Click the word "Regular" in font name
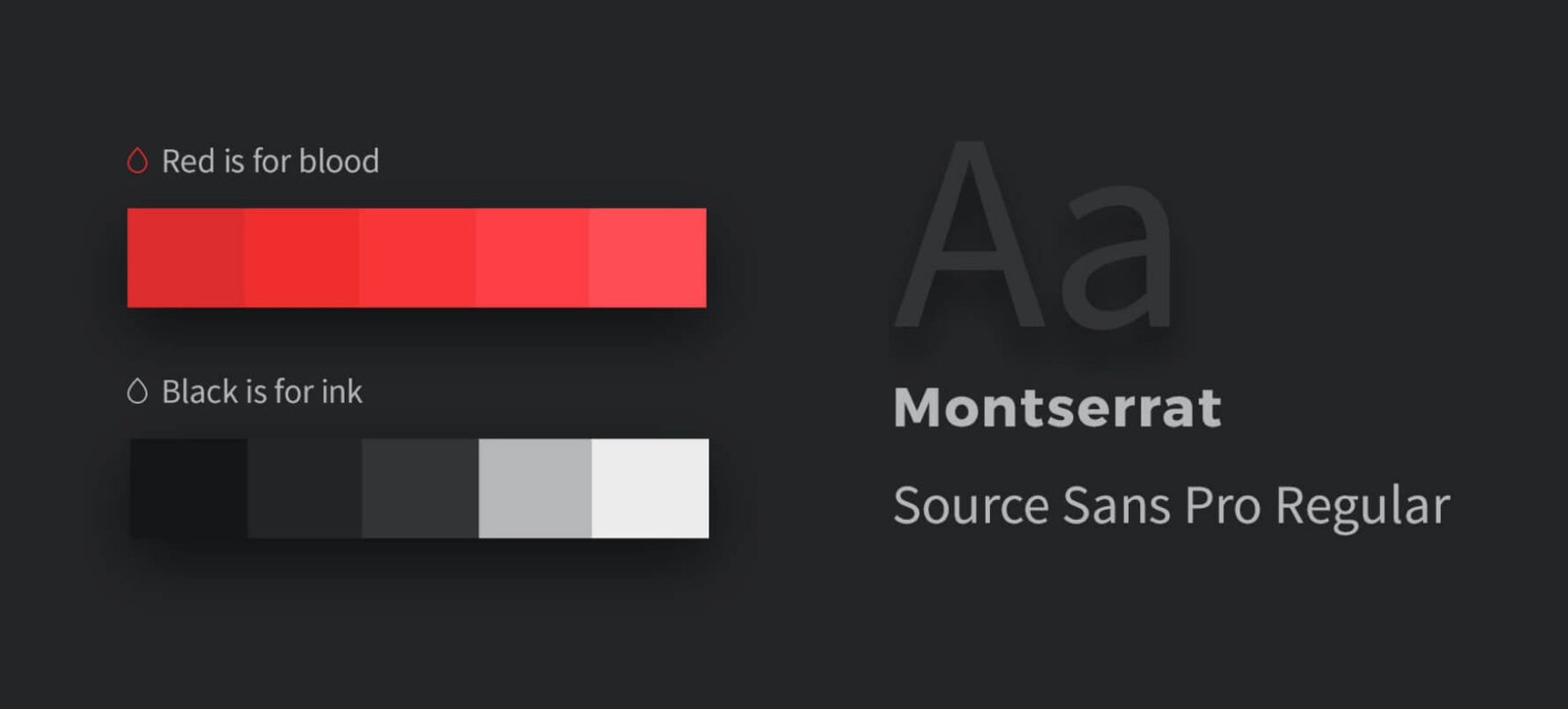Viewport: 1568px width, 709px height. pyautogui.click(x=1363, y=507)
